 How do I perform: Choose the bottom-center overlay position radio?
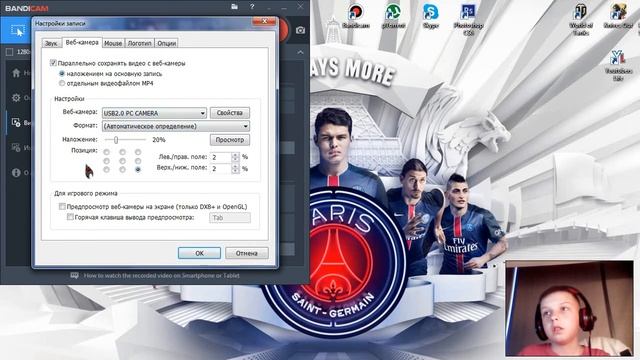(x=122, y=169)
